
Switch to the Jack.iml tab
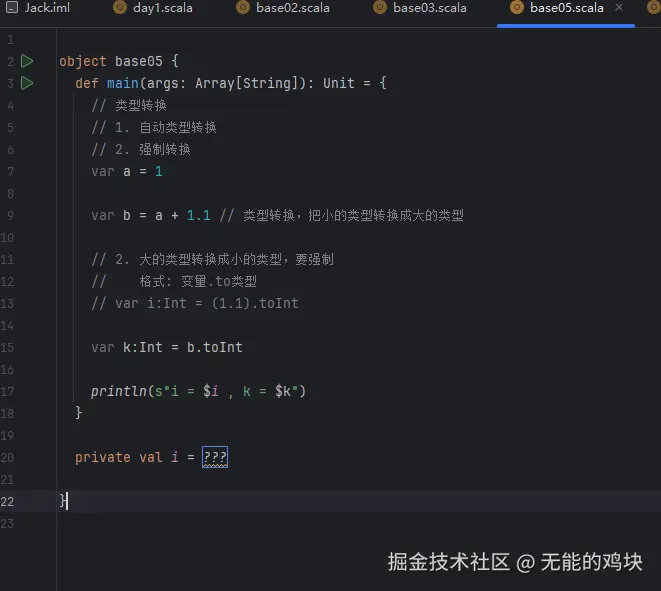[38, 8]
